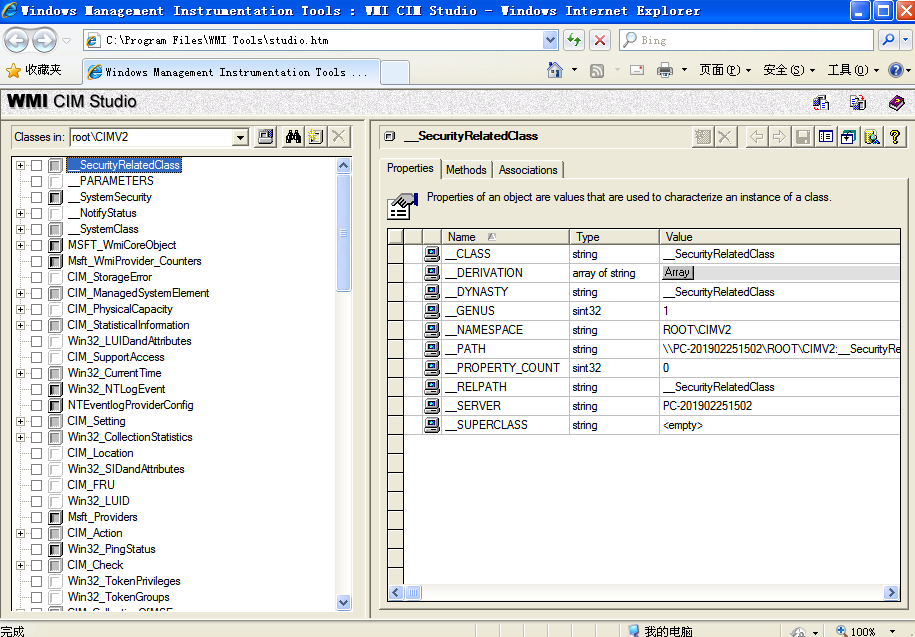
Task: Check the box for __PARAMETERS
Action: point(36,181)
